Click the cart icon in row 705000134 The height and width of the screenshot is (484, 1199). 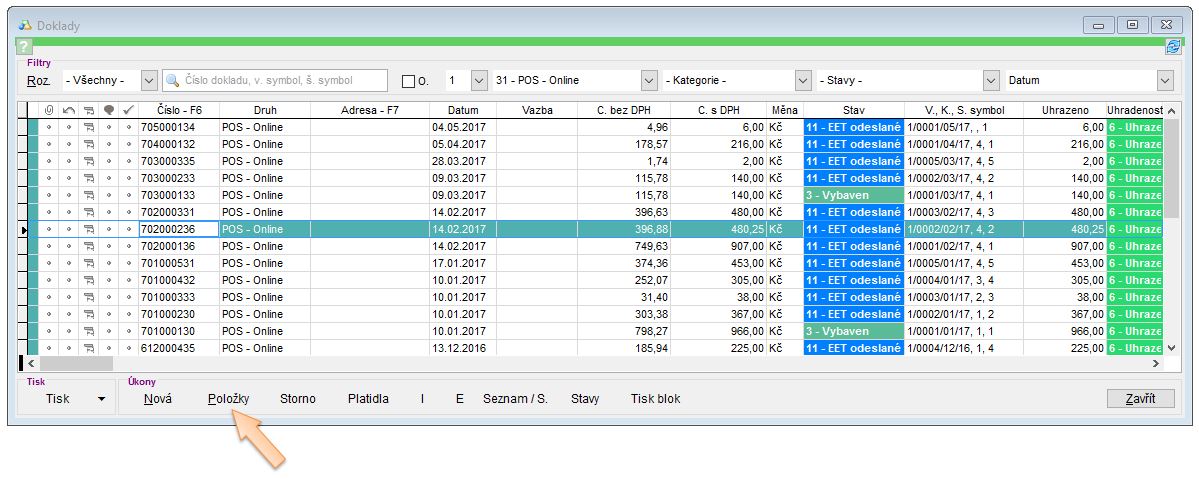pyautogui.click(x=88, y=128)
